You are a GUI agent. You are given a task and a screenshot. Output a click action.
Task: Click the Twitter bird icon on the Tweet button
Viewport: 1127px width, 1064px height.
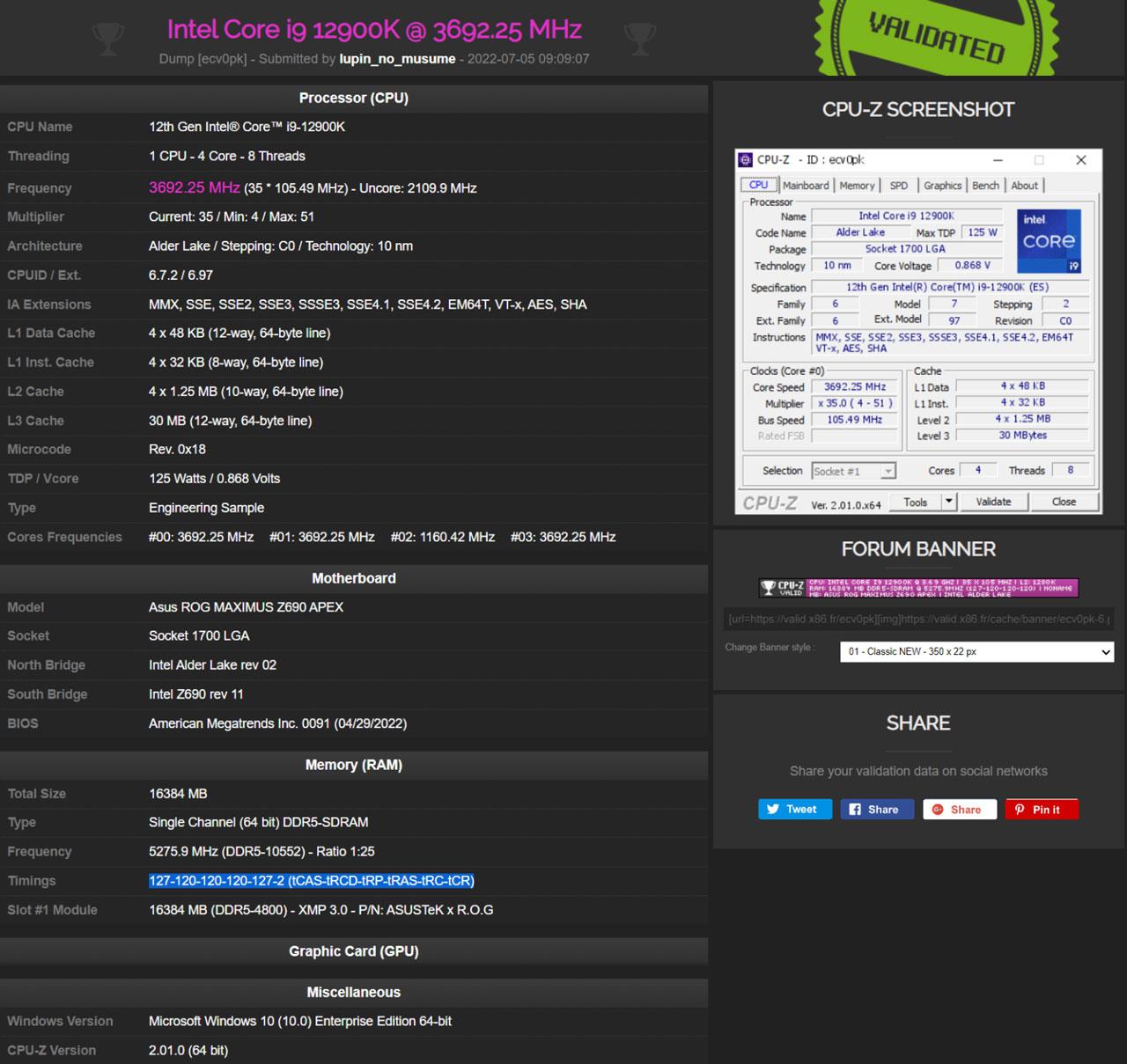773,809
